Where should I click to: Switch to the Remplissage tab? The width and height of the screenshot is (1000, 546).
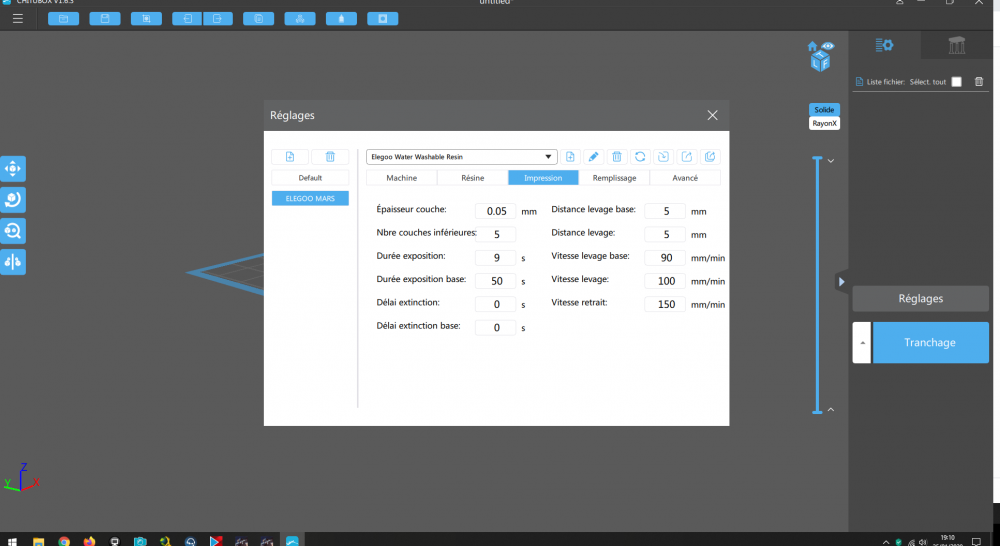point(614,178)
